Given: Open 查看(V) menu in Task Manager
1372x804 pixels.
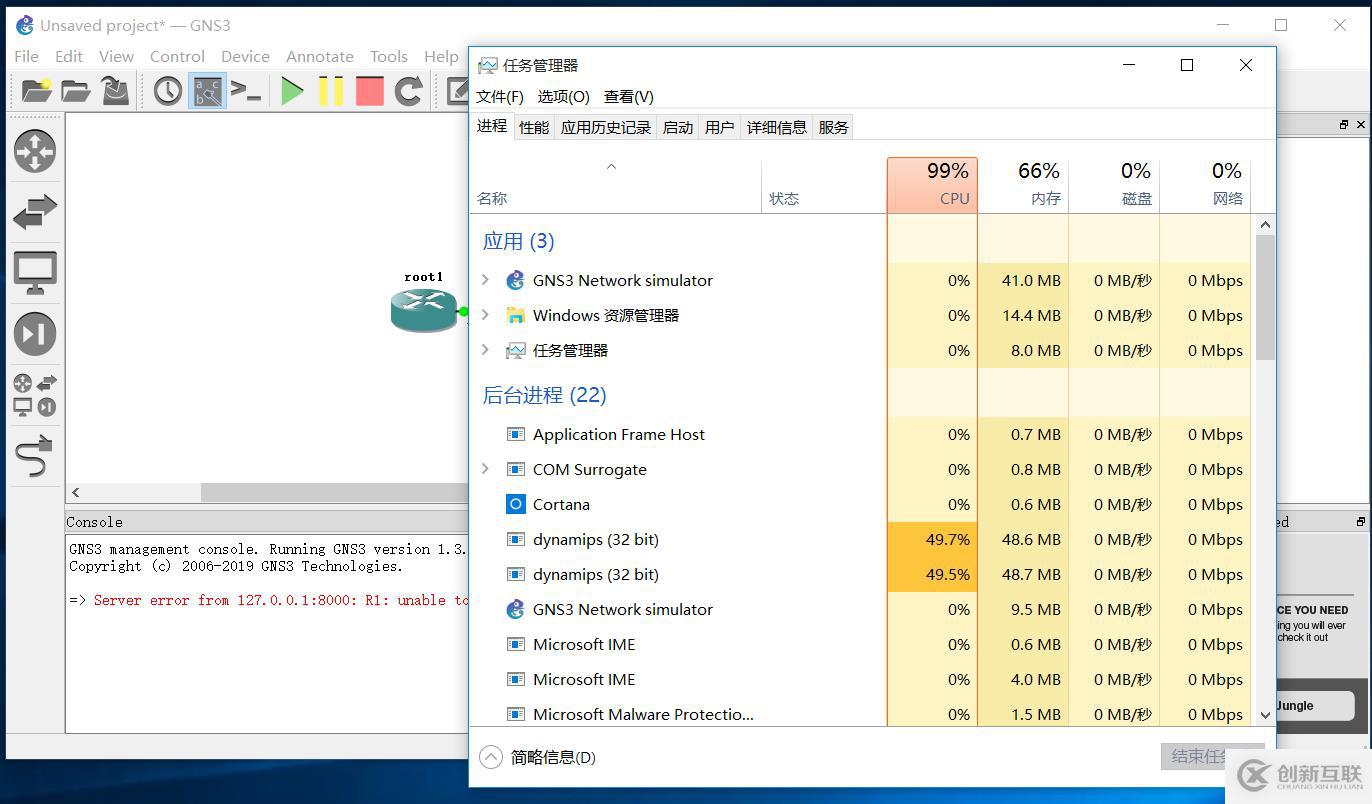Looking at the screenshot, I should (x=629, y=96).
